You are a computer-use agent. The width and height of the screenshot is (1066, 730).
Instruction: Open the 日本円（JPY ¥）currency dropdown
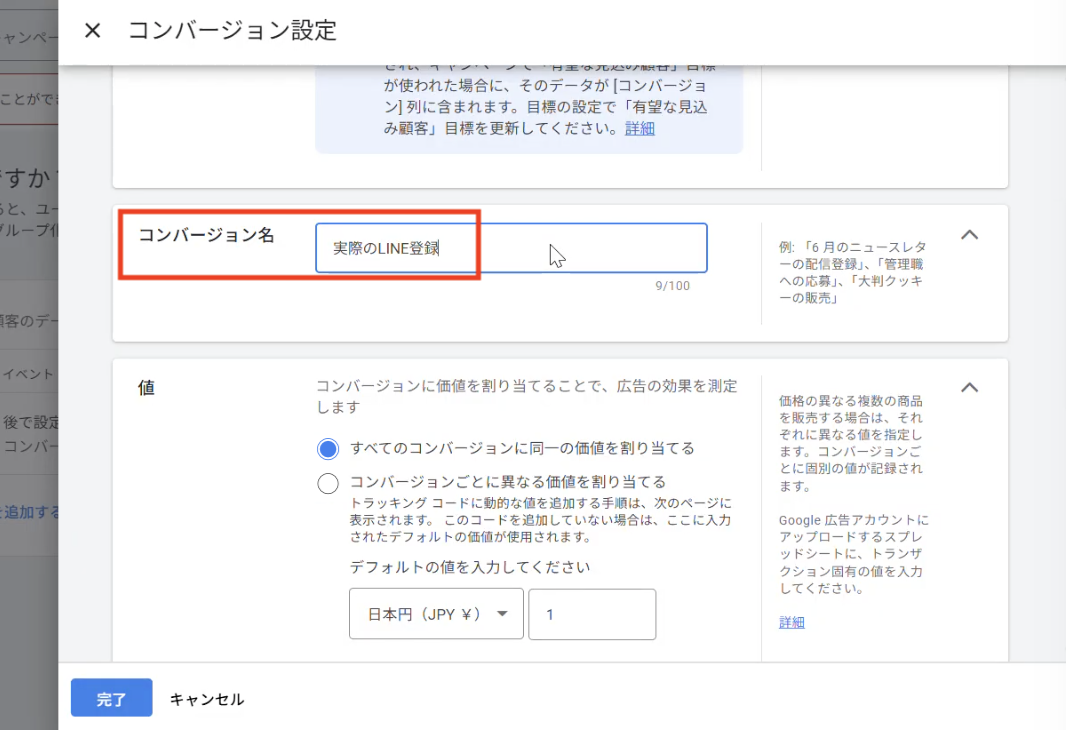[435, 614]
